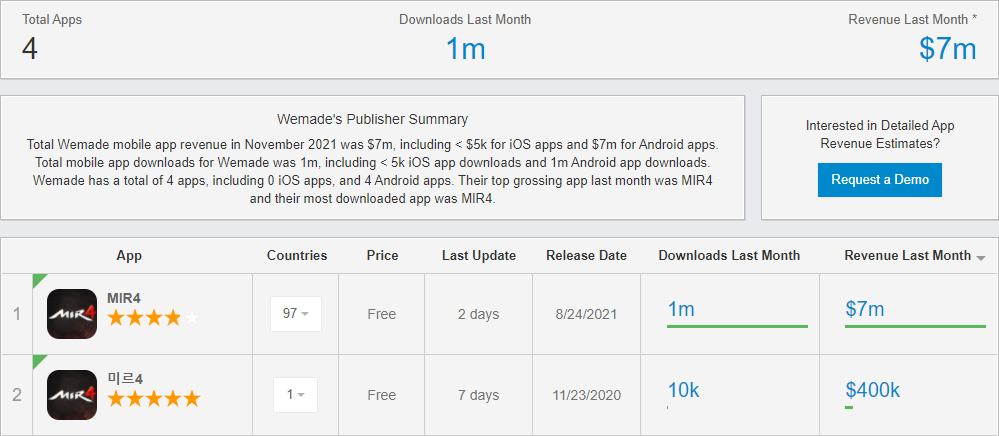999x436 pixels.
Task: Click MIR4's $7m revenue value
Action: pyautogui.click(x=865, y=310)
